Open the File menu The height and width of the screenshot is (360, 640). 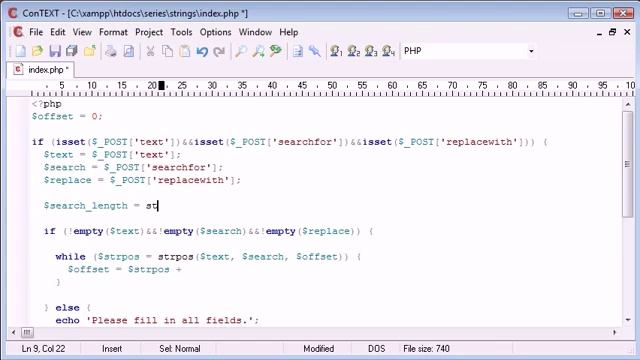click(36, 32)
